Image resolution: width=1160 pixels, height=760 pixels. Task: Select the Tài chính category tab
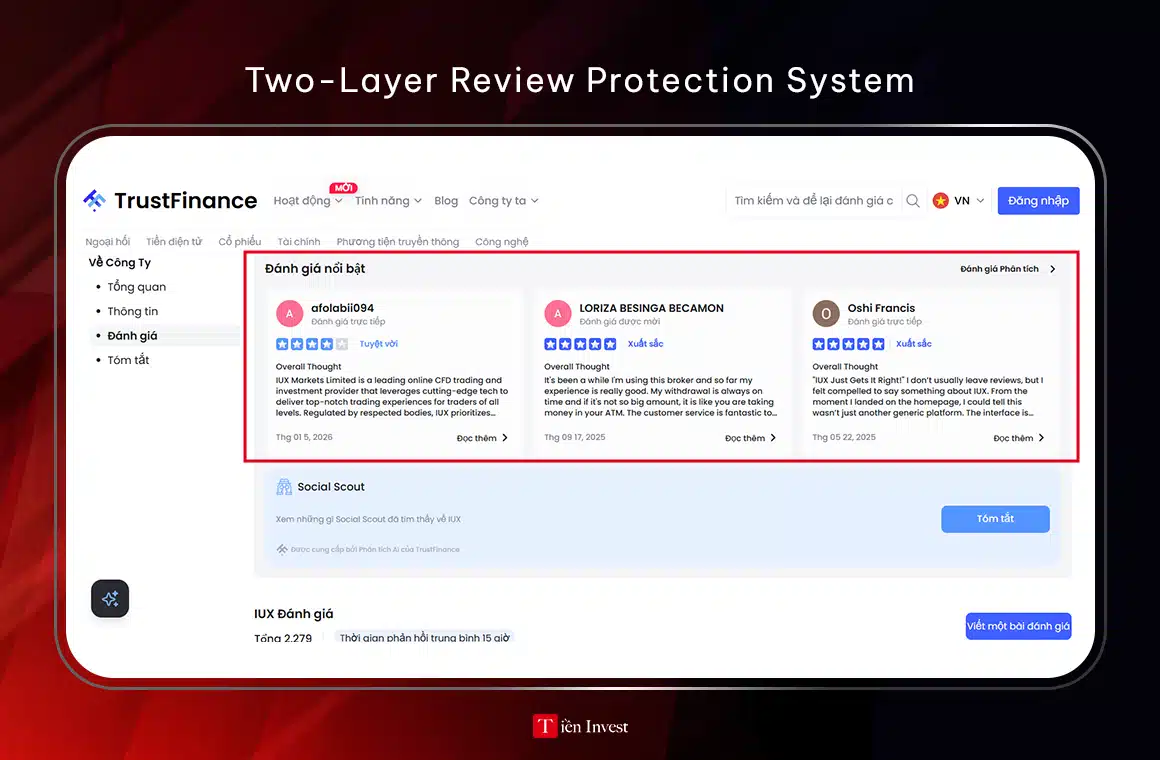point(299,241)
